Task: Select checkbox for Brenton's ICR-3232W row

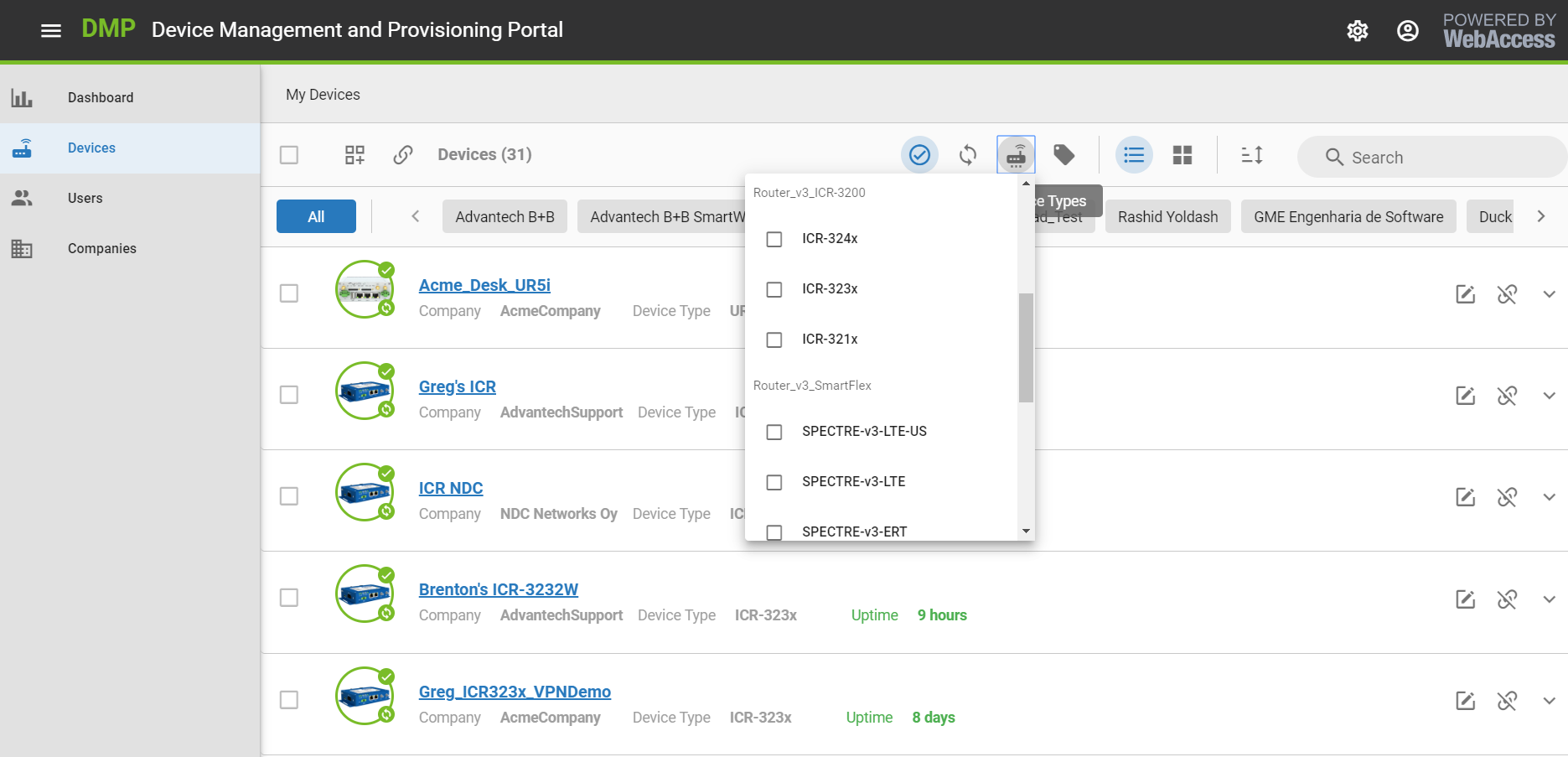Action: tap(289, 598)
